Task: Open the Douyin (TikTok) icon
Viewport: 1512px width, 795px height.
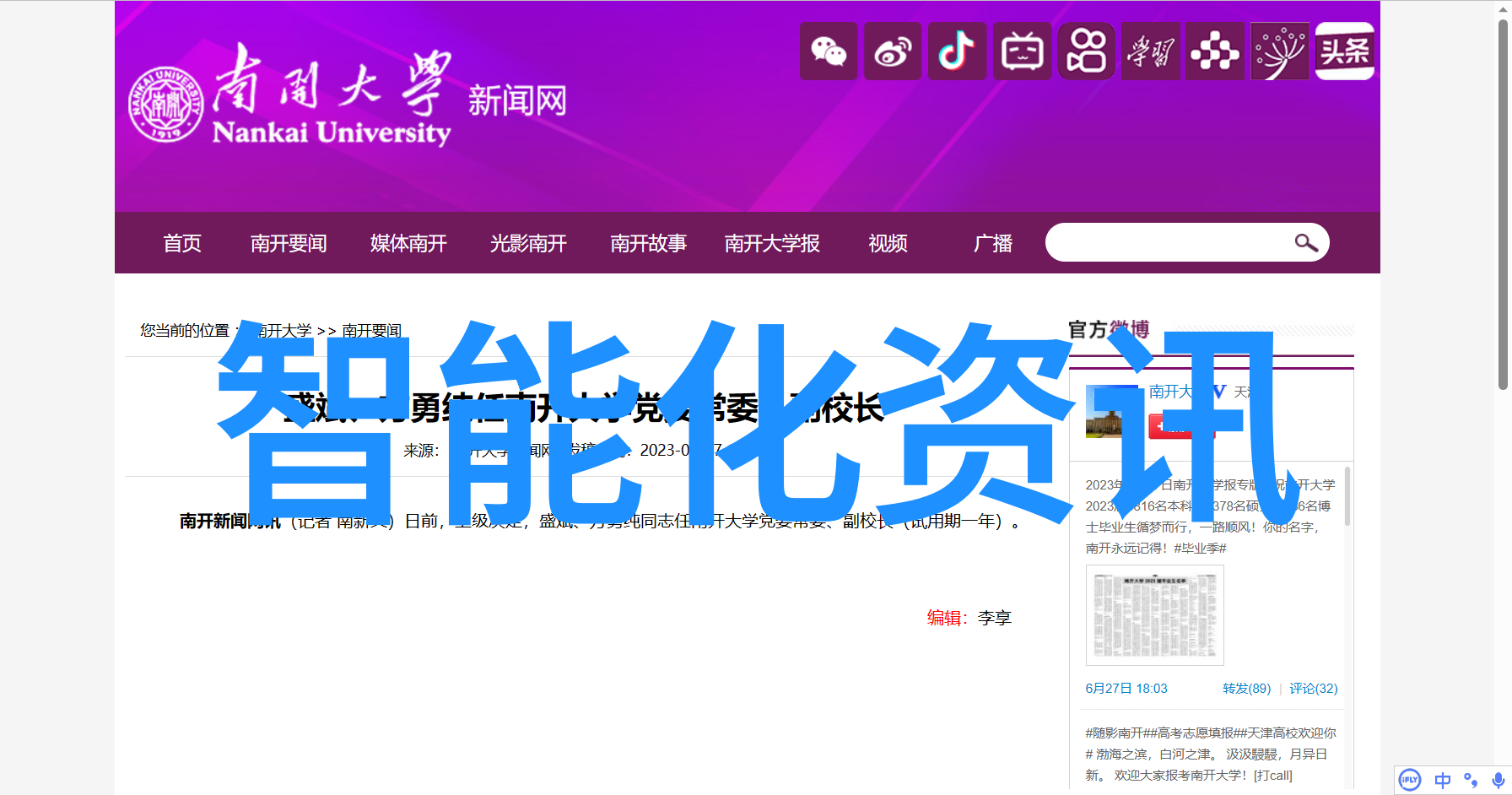Action: pos(958,51)
